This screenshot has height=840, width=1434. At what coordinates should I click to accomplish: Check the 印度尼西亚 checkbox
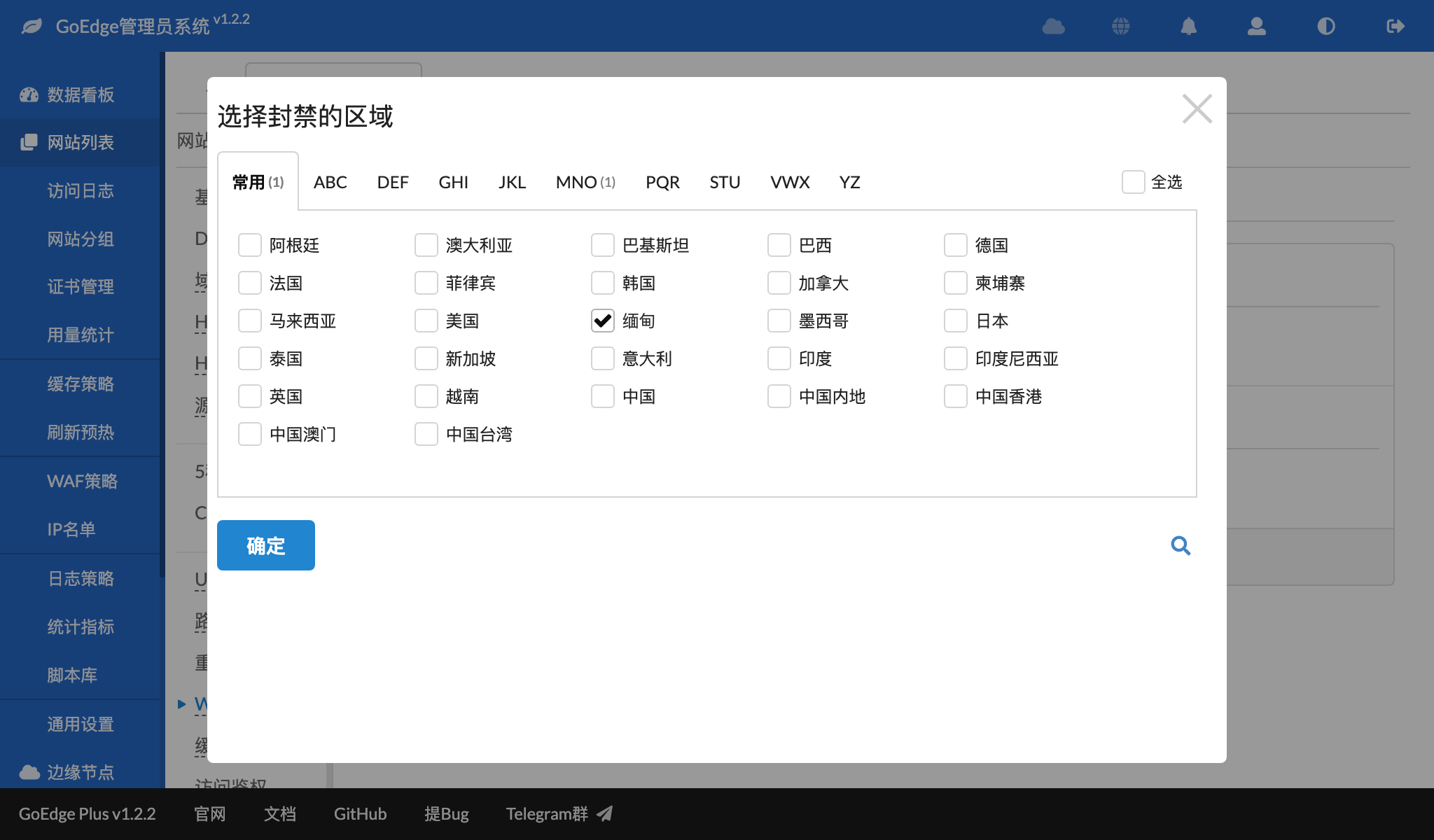(x=956, y=359)
